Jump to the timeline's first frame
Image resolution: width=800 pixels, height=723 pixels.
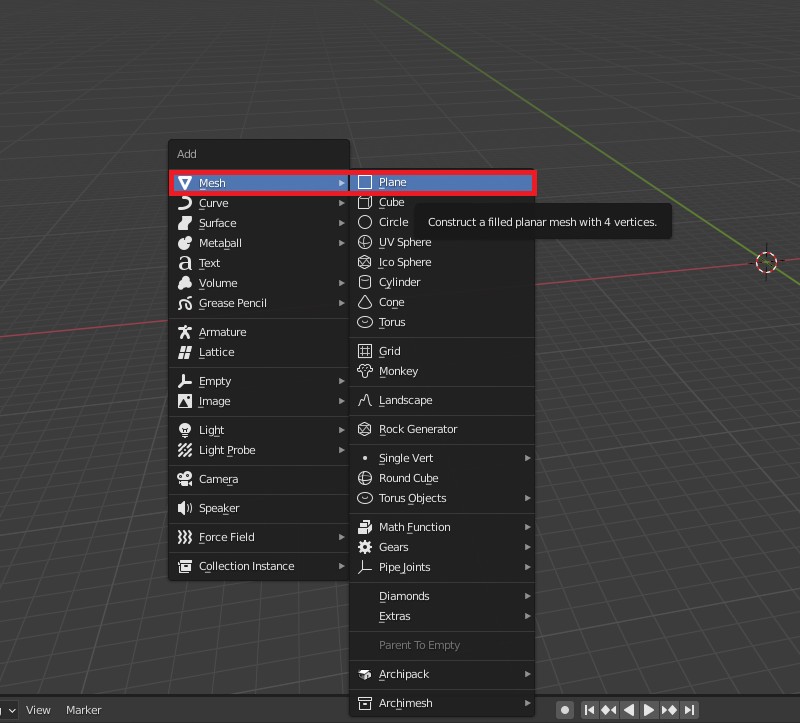tap(589, 710)
